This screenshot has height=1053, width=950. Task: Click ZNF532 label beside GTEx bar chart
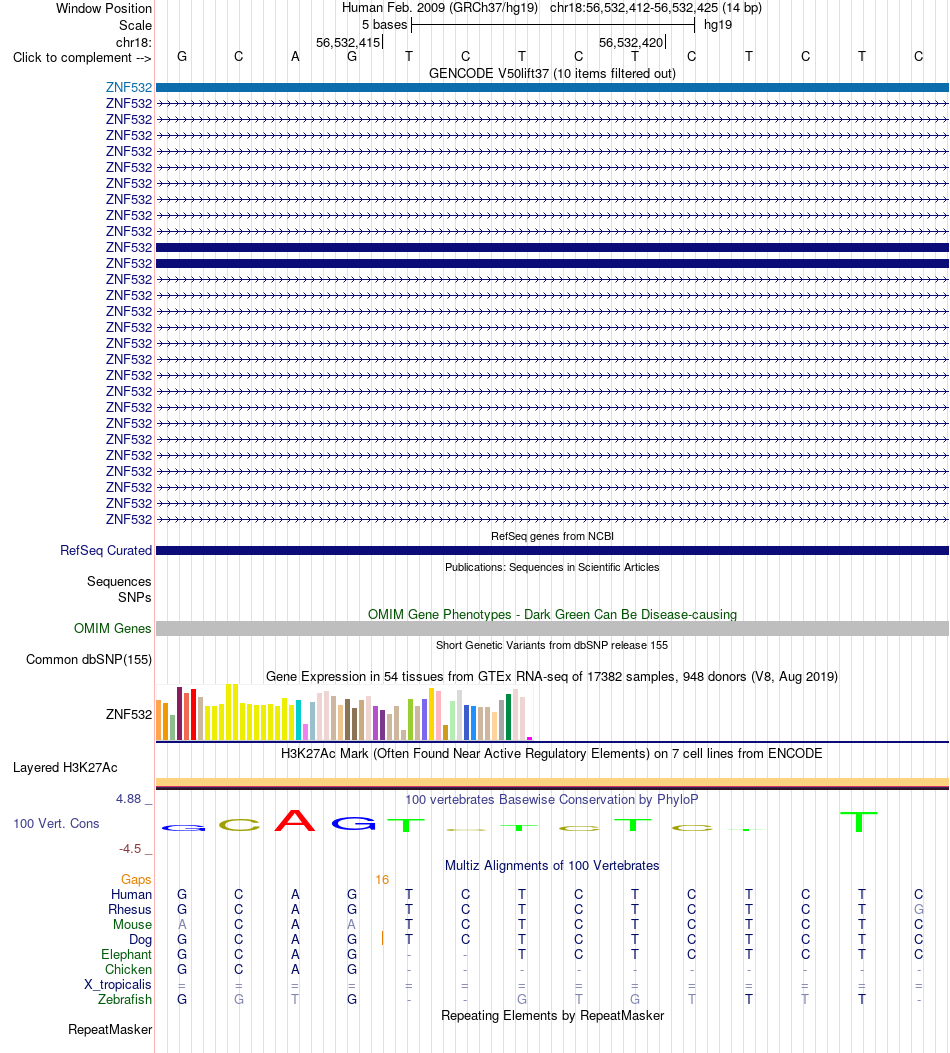pyautogui.click(x=129, y=715)
